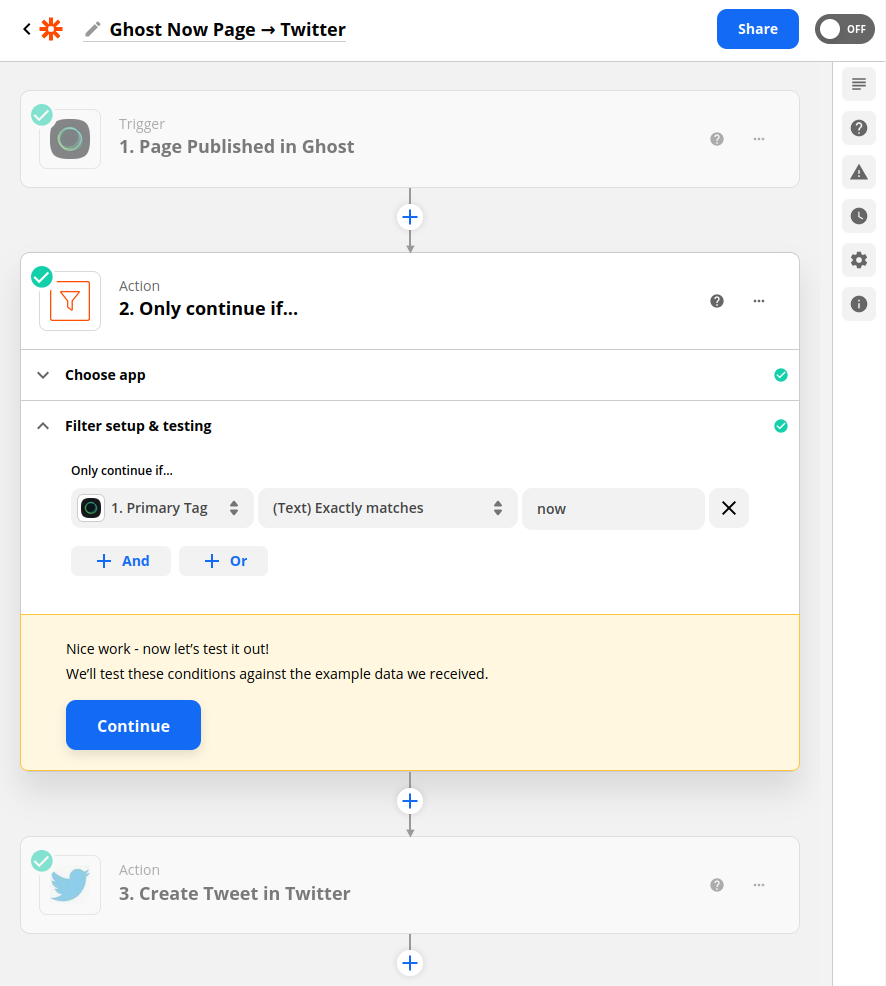Select the Only continue if... step heading

(x=208, y=309)
